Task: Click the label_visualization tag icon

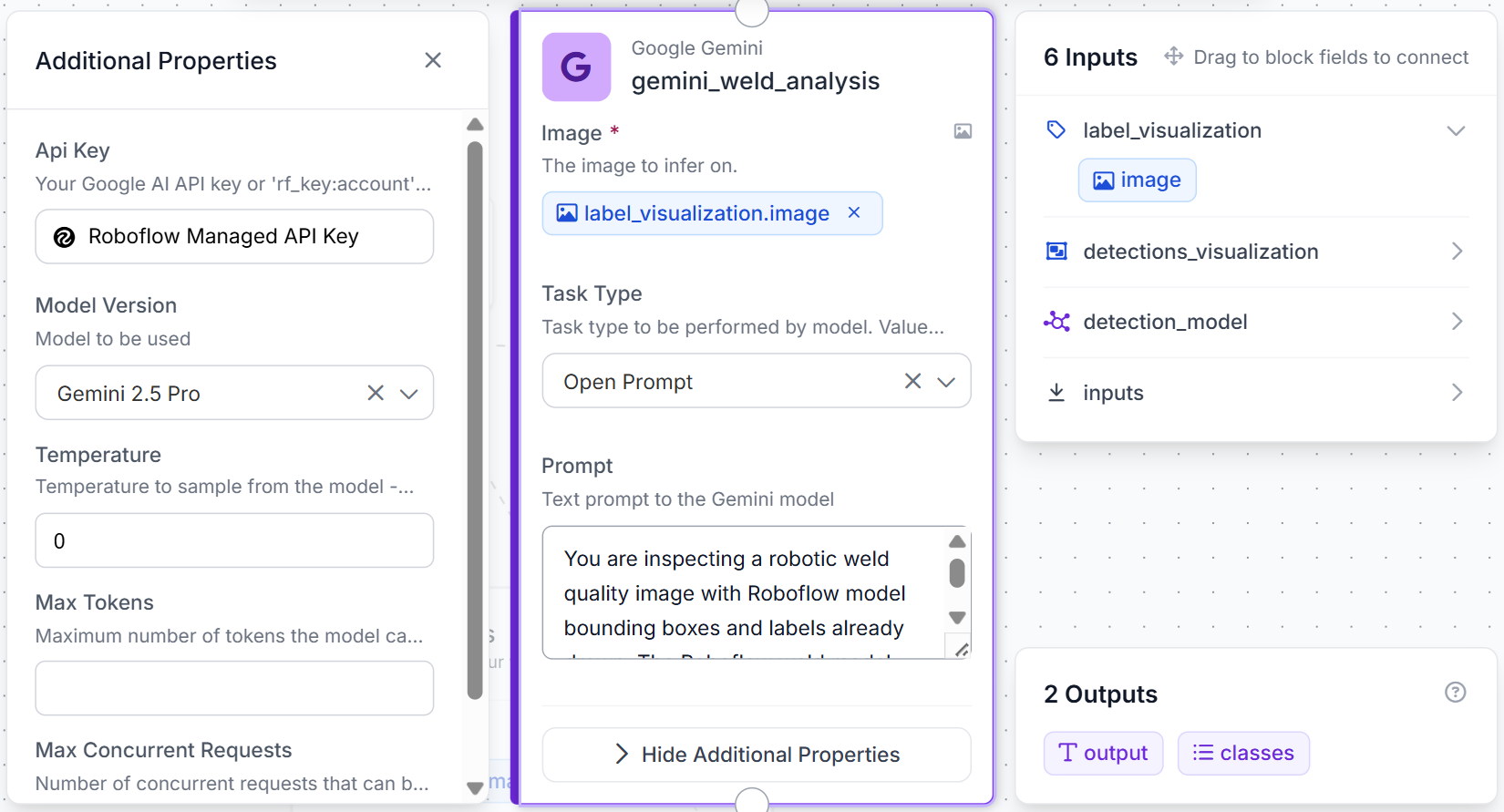Action: tap(1056, 130)
